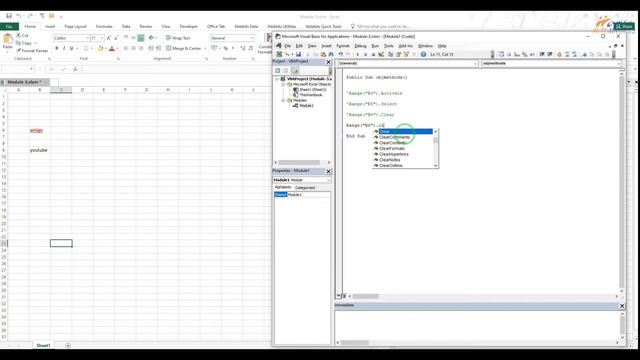
Task: Click the Font Color red A icon
Action: pos(112,49)
